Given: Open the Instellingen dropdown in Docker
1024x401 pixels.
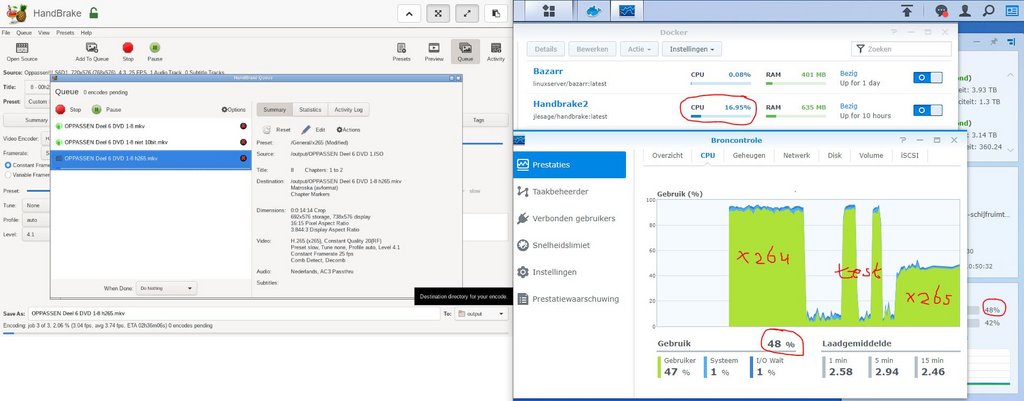Looking at the screenshot, I should point(692,49).
